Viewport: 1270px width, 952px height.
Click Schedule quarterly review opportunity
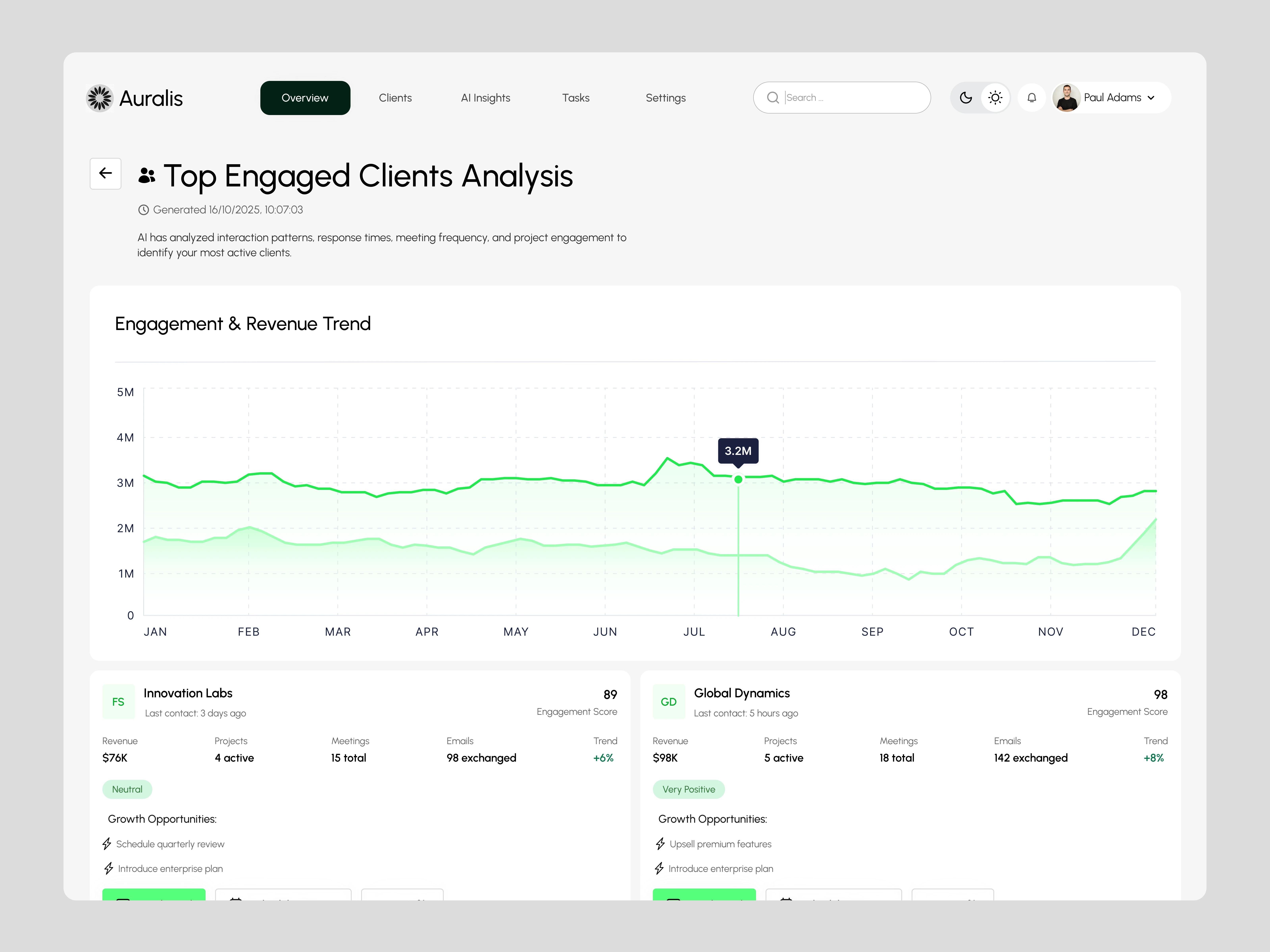pos(170,844)
